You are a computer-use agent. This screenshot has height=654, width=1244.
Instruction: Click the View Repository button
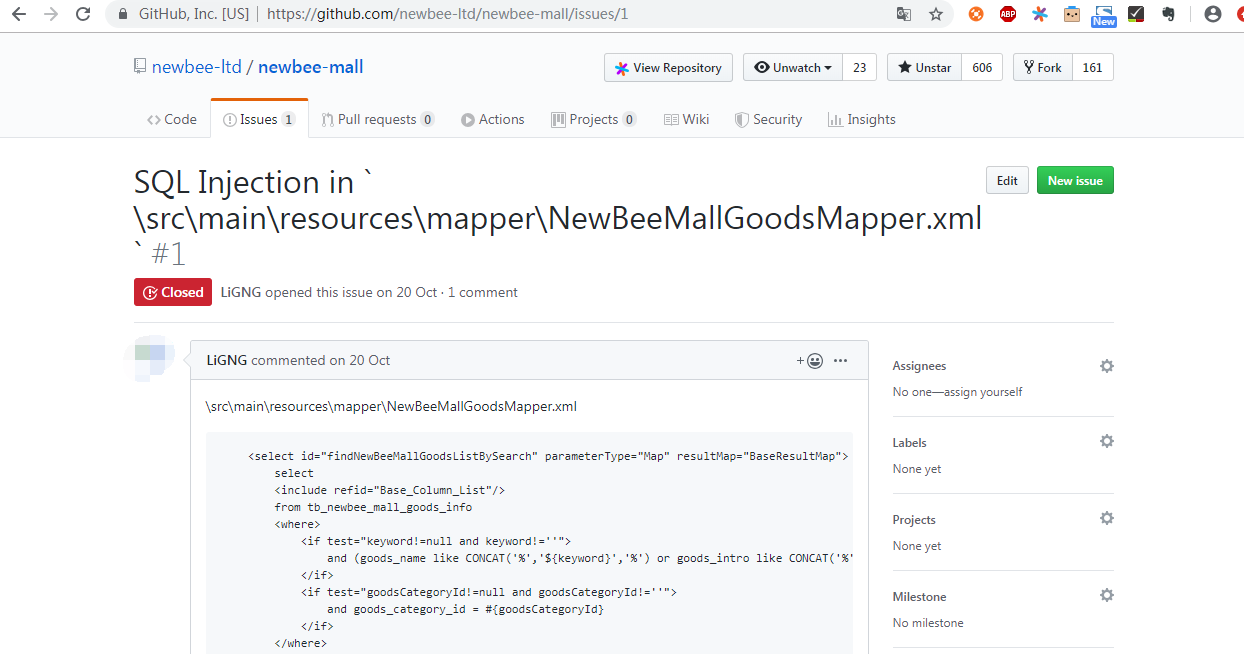[x=668, y=67]
